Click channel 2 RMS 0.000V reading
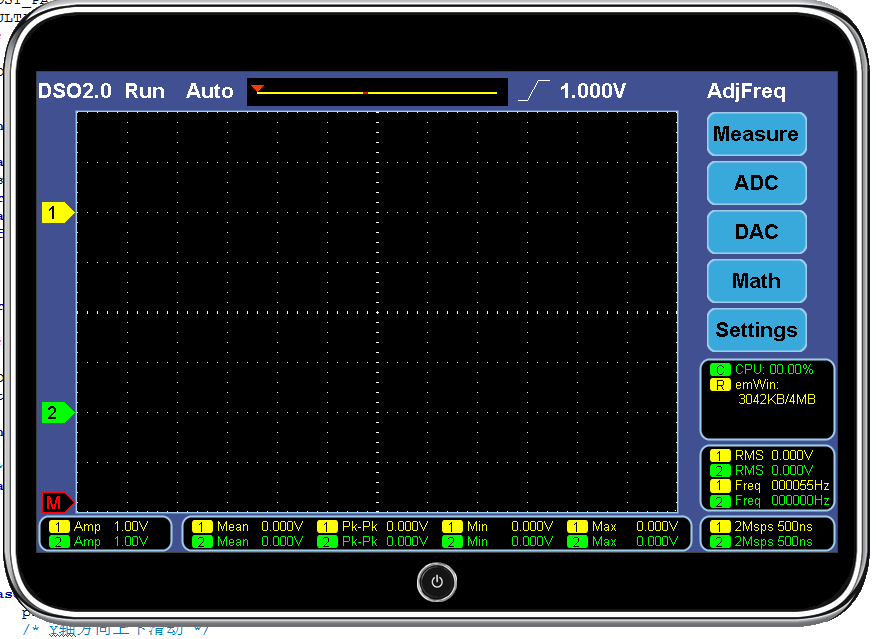The height and width of the screenshot is (639, 876). click(x=774, y=471)
